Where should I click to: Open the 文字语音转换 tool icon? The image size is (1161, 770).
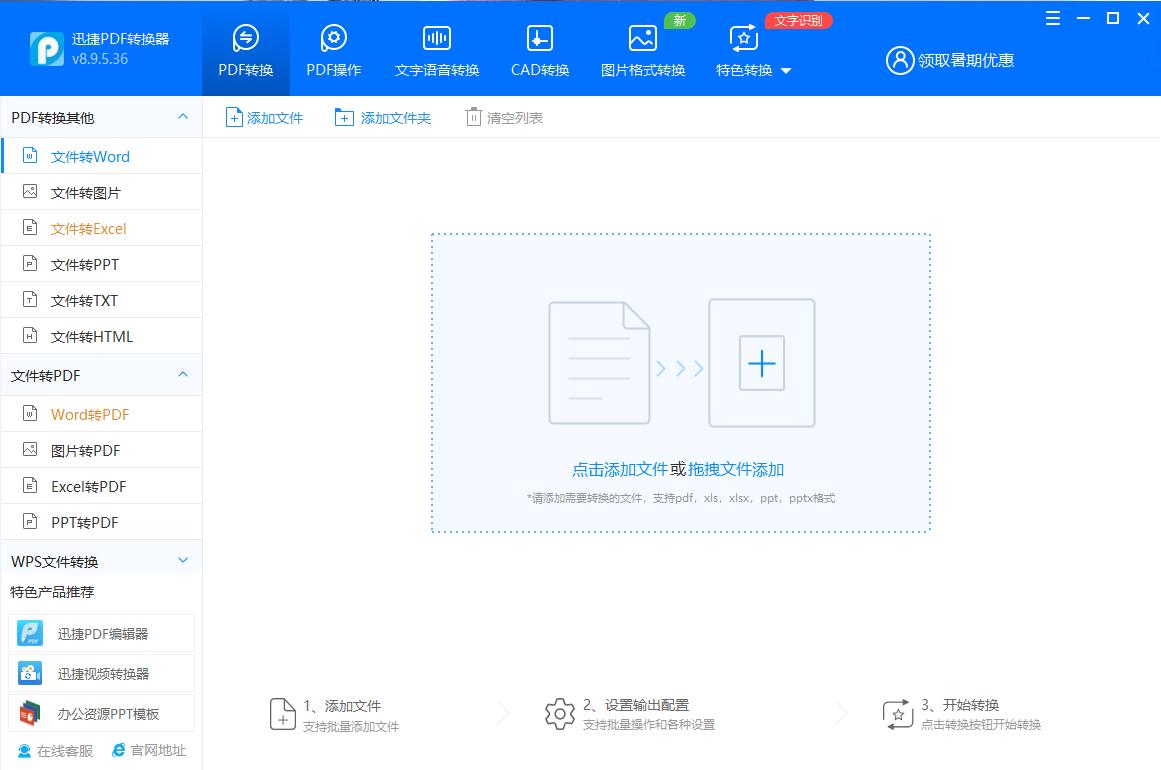coord(436,50)
